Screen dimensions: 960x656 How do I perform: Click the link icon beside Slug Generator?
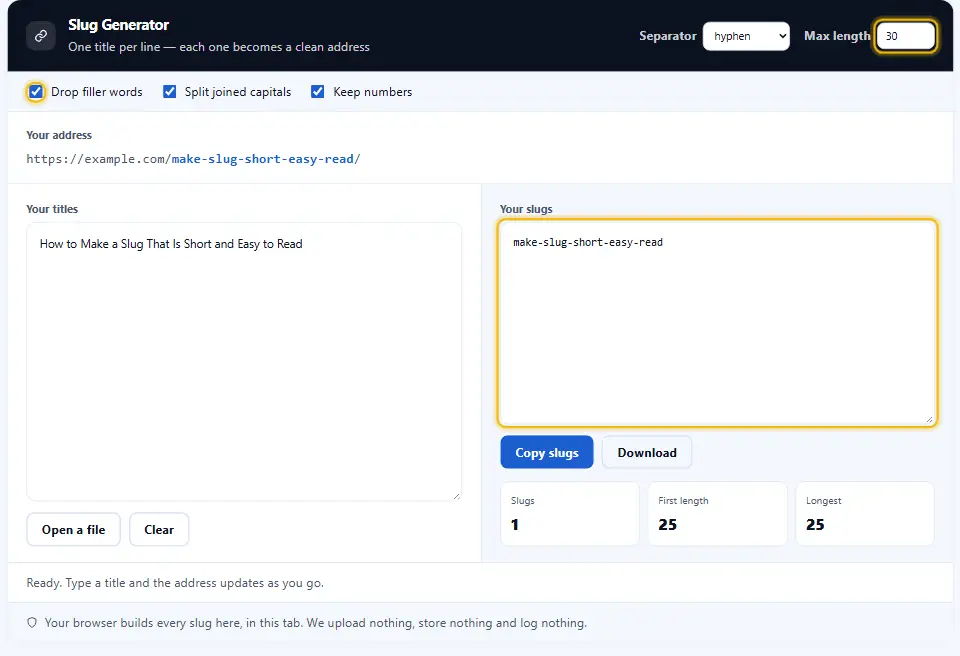(x=41, y=36)
